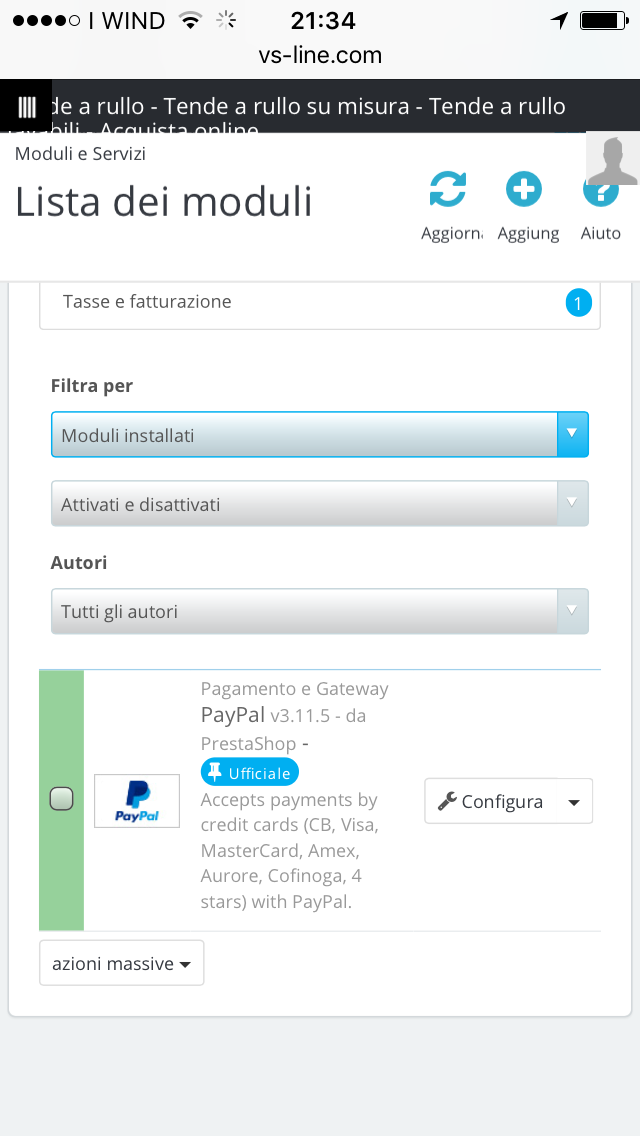Open the Attivati e disattivati dropdown

click(320, 504)
